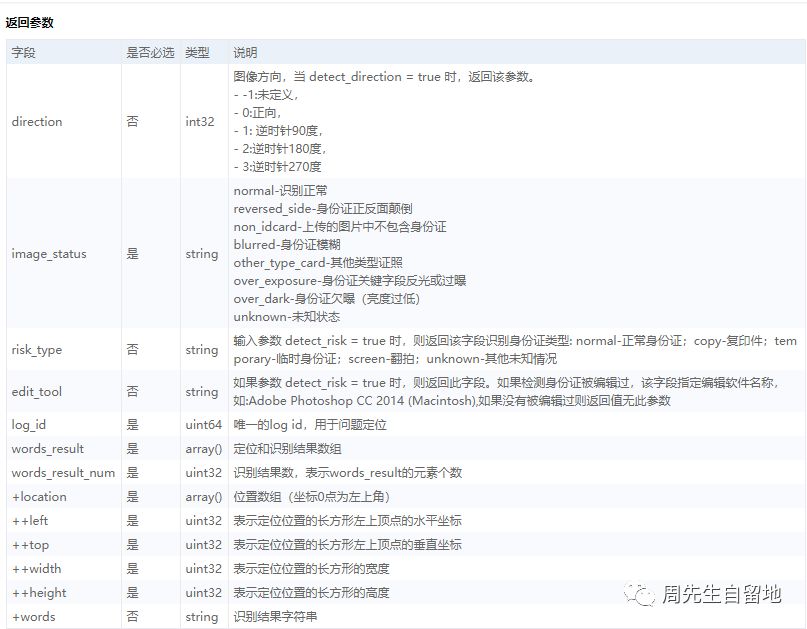Select the 返回参数 heading text
The image size is (807, 629).
[x=29, y=23]
